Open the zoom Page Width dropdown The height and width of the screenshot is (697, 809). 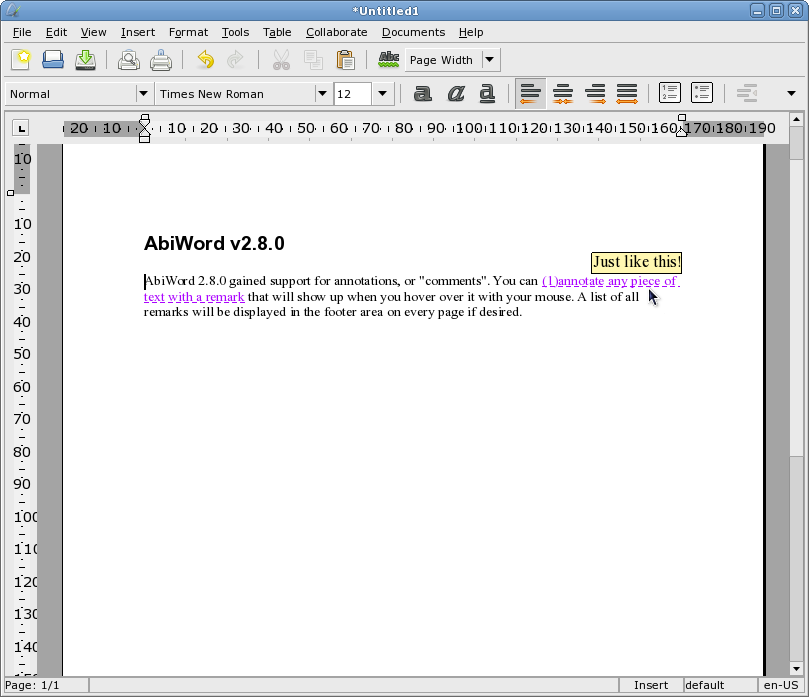pyautogui.click(x=490, y=60)
